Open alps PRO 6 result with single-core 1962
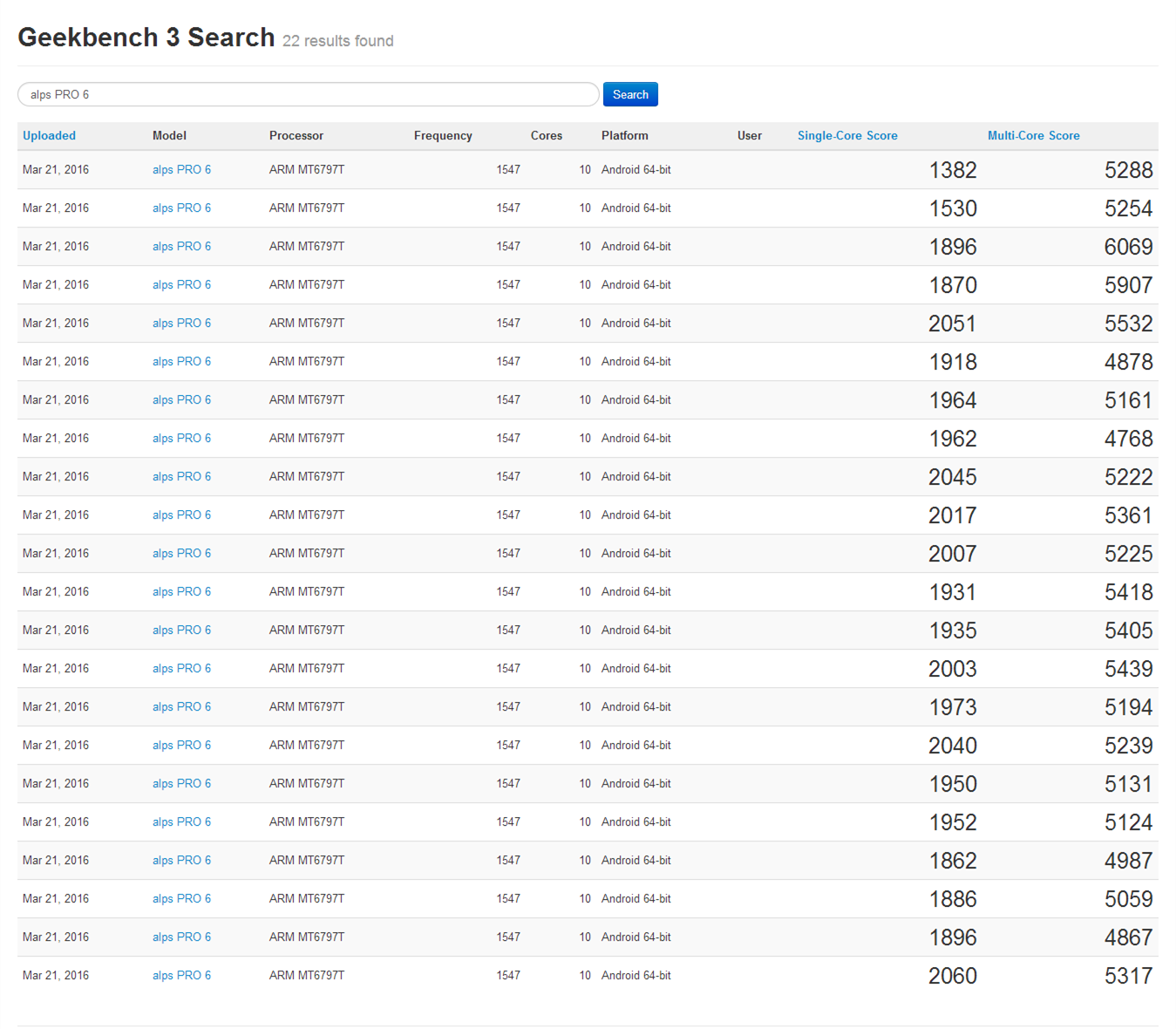This screenshot has width=1176, height=1029. tap(181, 438)
